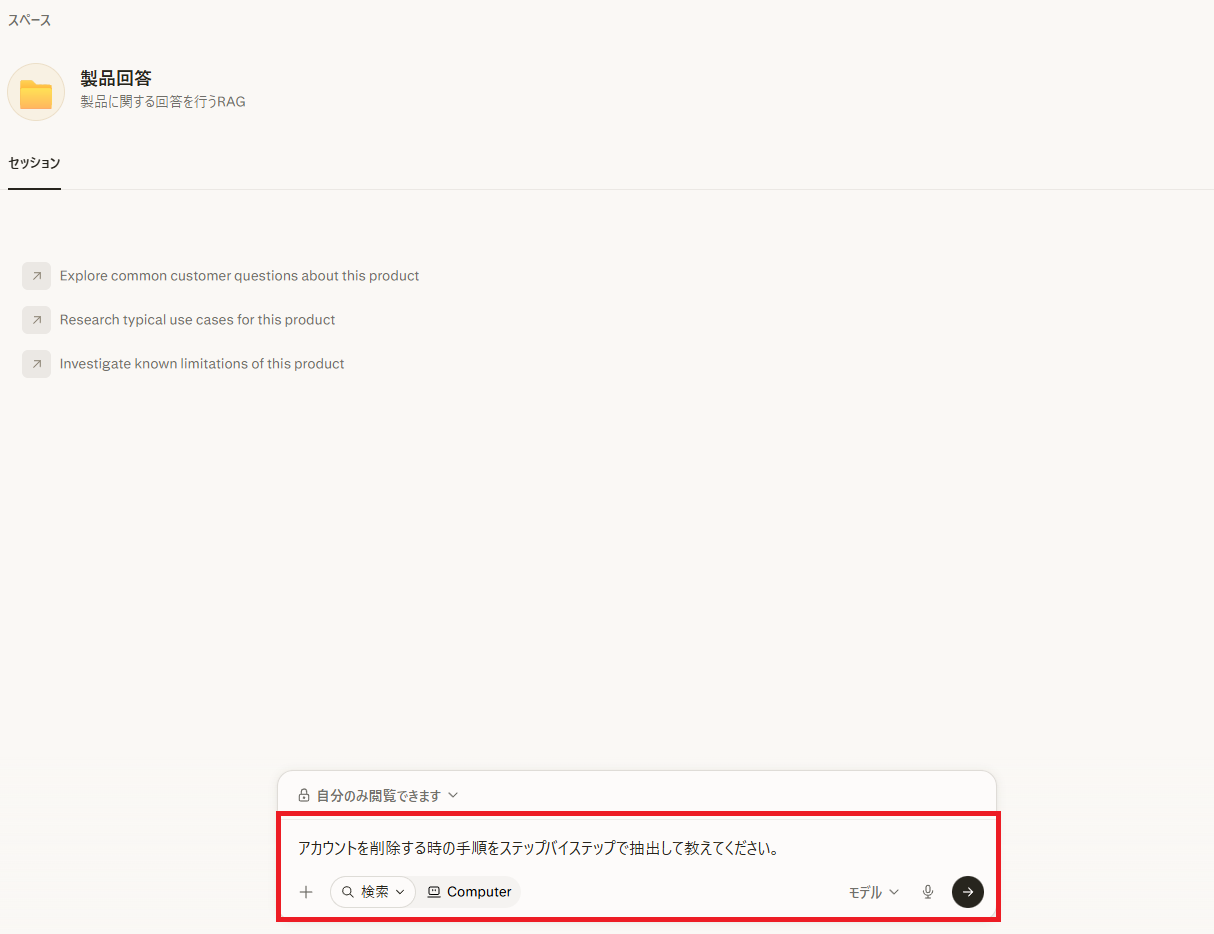The width and height of the screenshot is (1214, 934).
Task: Open the 検索 mode dropdown
Action: tap(373, 892)
